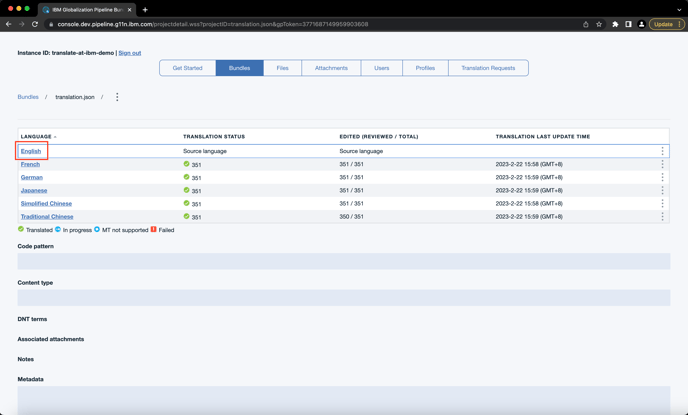This screenshot has height=415, width=688.
Task: Expand the tab search chevron in title bar
Action: point(679,10)
